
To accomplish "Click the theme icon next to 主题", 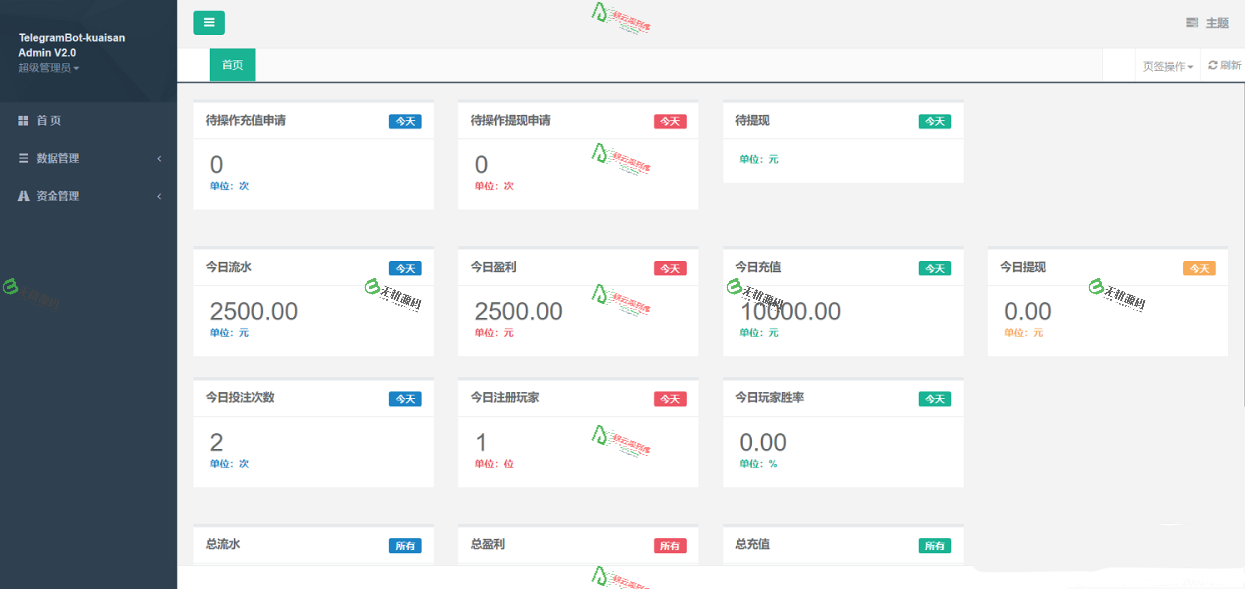I will point(1191,23).
